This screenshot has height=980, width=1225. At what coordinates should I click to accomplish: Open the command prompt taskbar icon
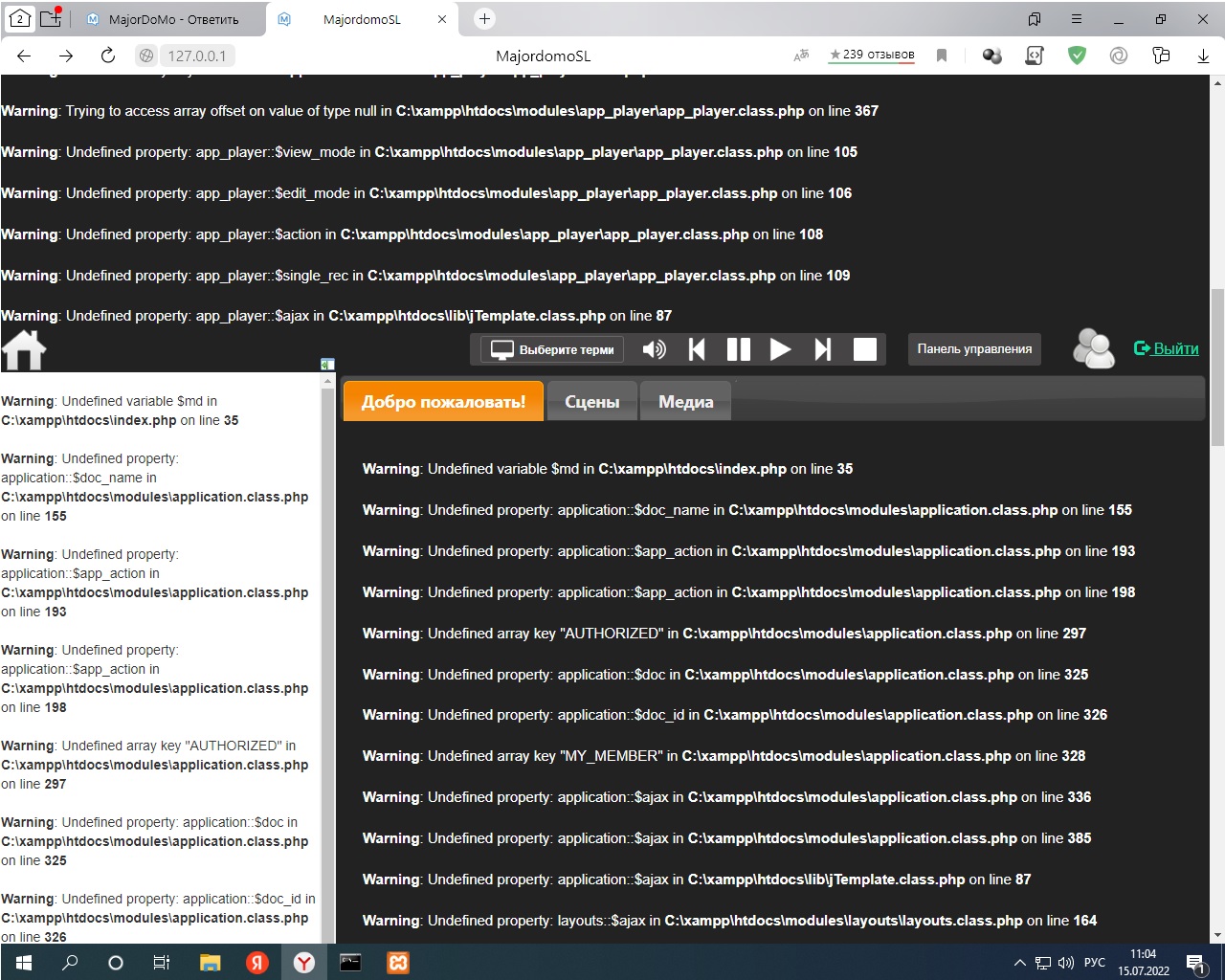tap(350, 963)
